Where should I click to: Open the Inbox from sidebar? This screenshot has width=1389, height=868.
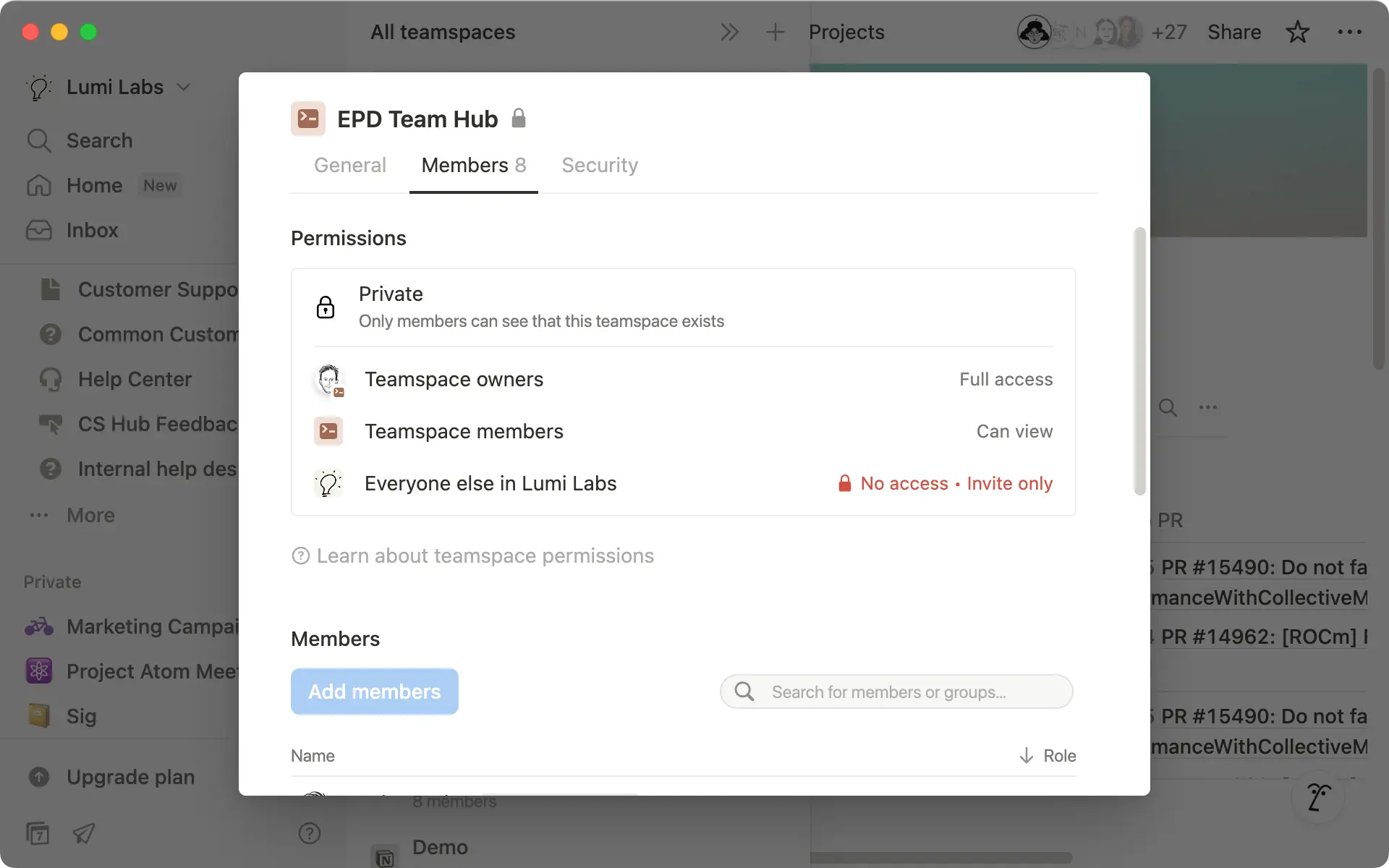tap(93, 230)
